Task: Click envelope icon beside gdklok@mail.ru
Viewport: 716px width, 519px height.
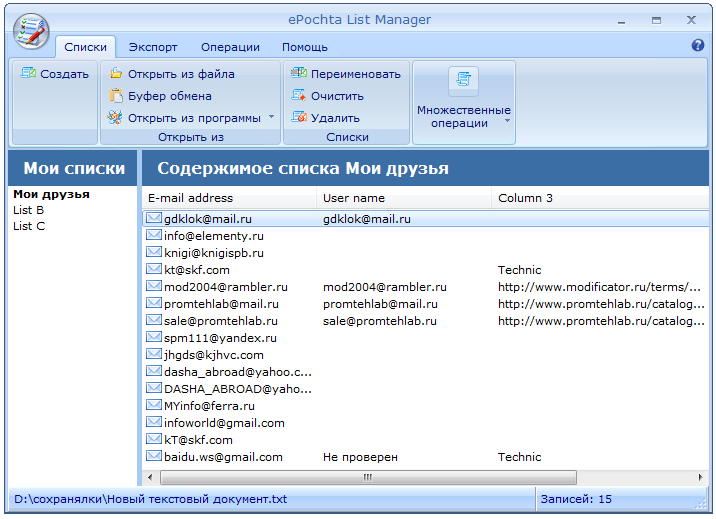Action: pyautogui.click(x=153, y=218)
